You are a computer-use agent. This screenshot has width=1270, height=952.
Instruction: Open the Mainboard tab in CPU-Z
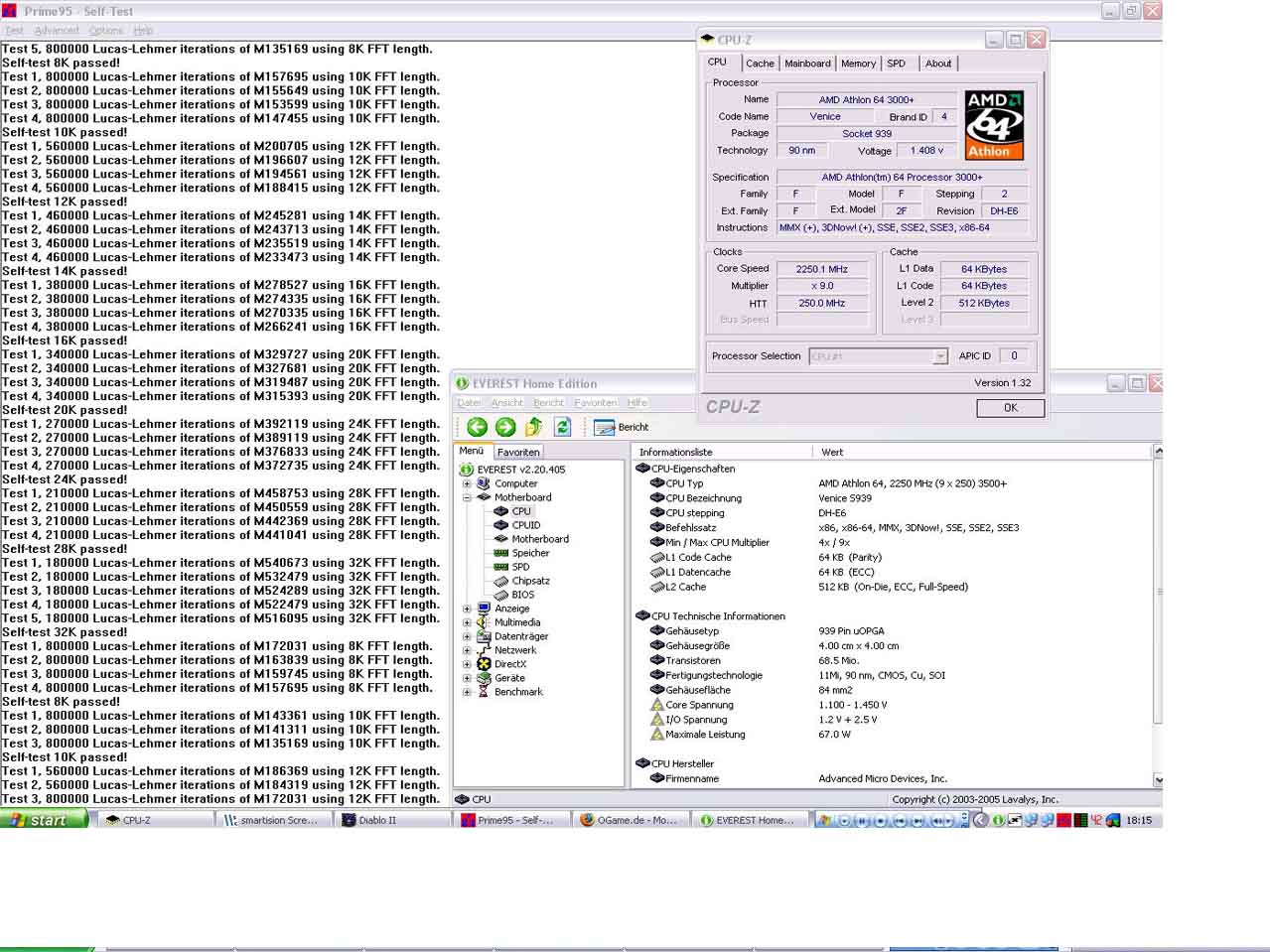pos(807,64)
